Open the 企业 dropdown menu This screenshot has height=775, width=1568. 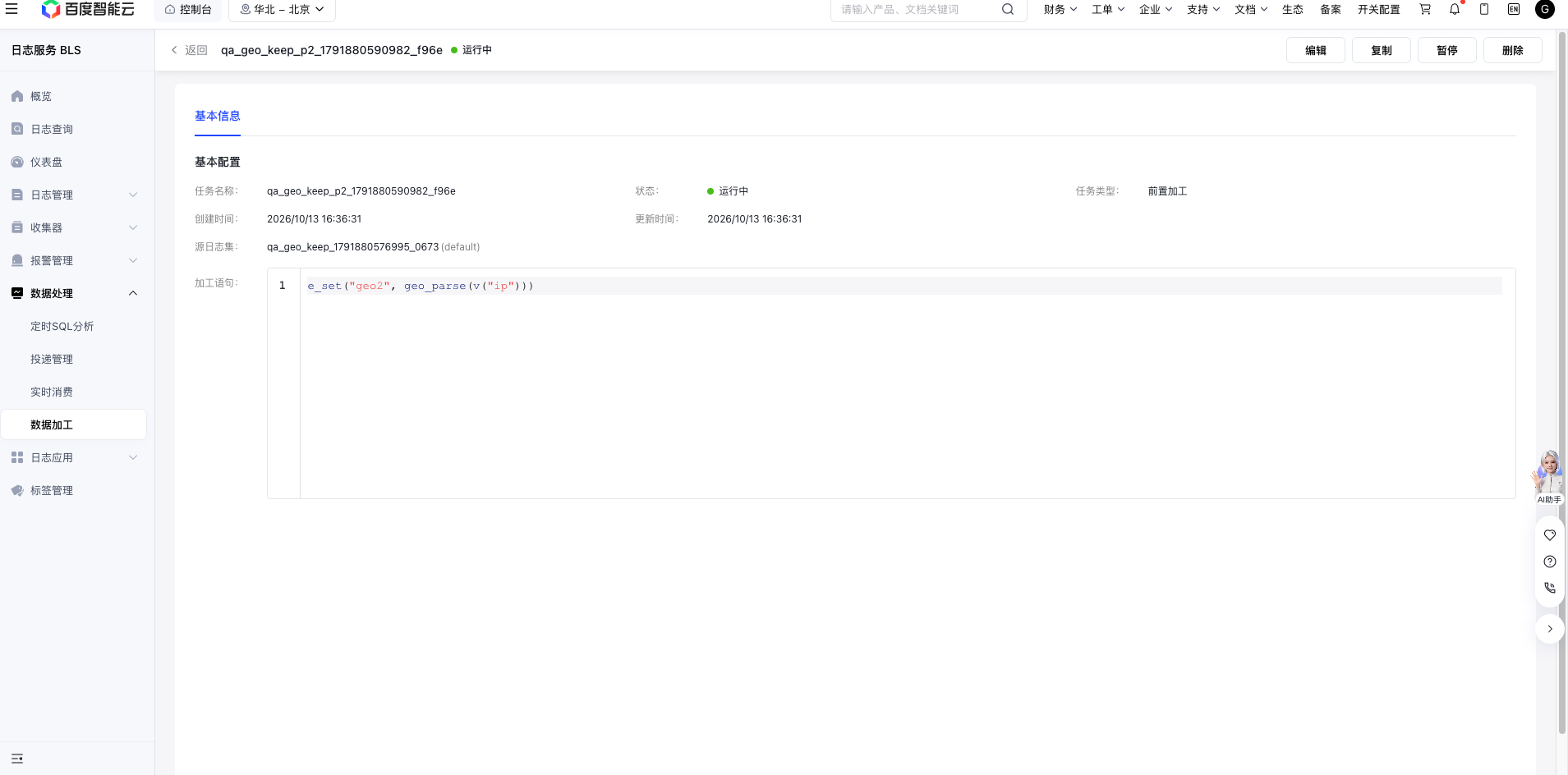coord(1156,10)
